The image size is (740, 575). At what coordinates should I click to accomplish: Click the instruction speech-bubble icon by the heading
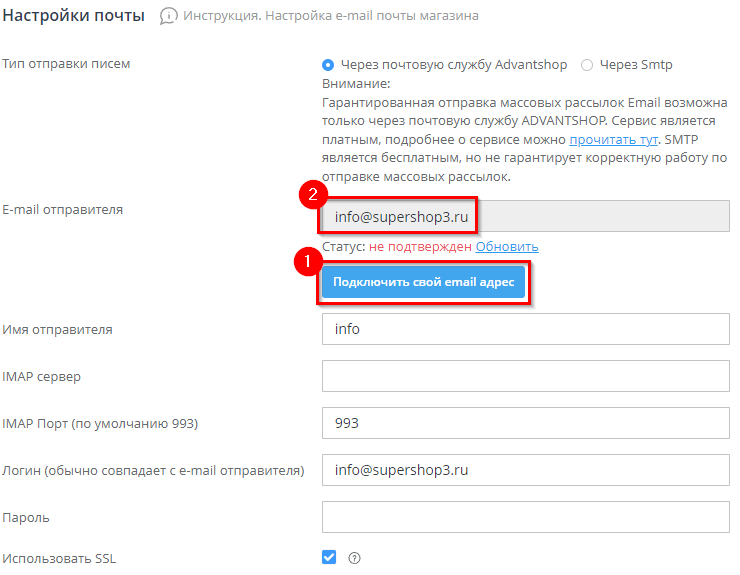pos(169,16)
